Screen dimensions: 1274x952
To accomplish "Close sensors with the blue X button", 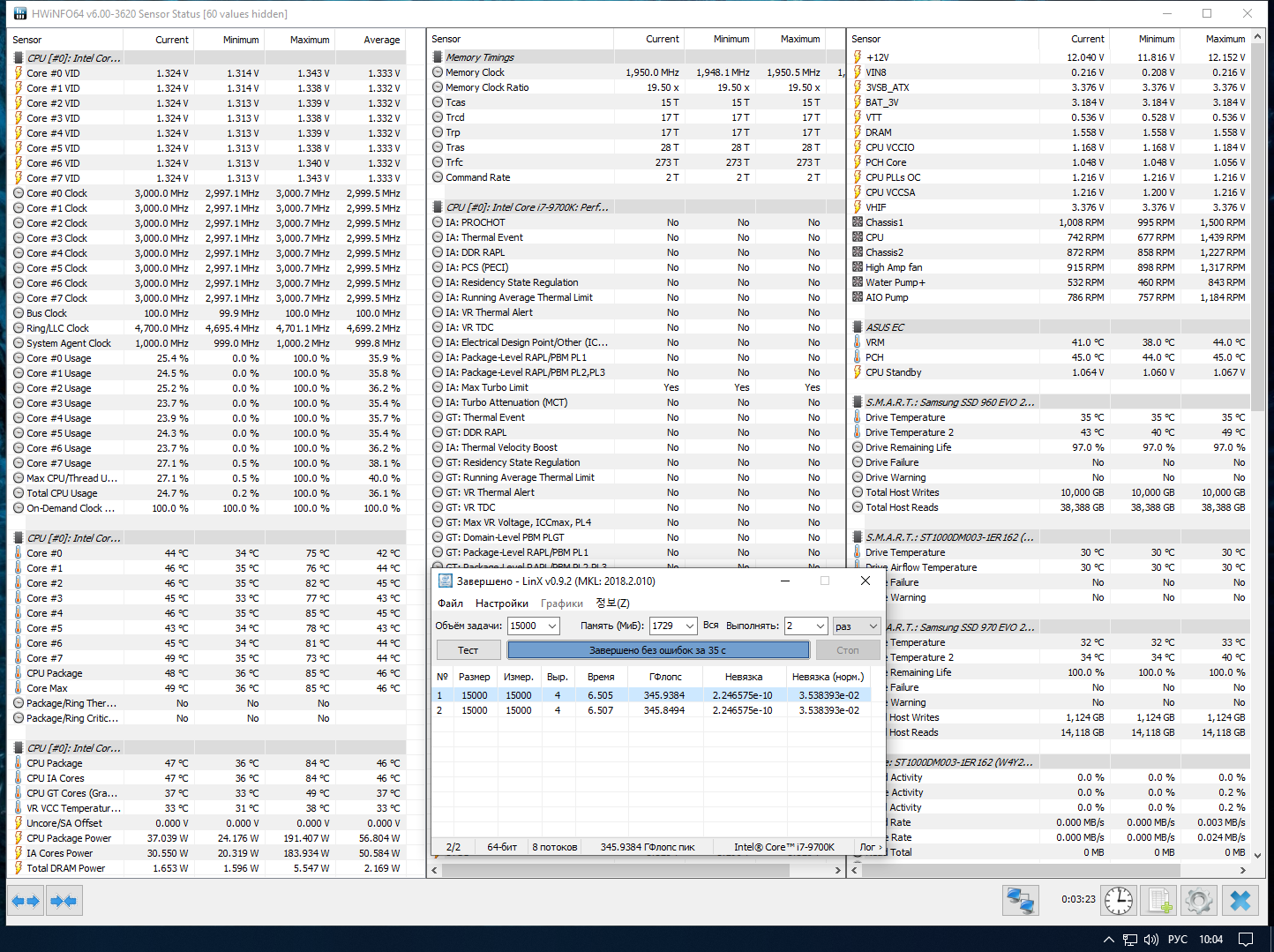I will [1240, 900].
